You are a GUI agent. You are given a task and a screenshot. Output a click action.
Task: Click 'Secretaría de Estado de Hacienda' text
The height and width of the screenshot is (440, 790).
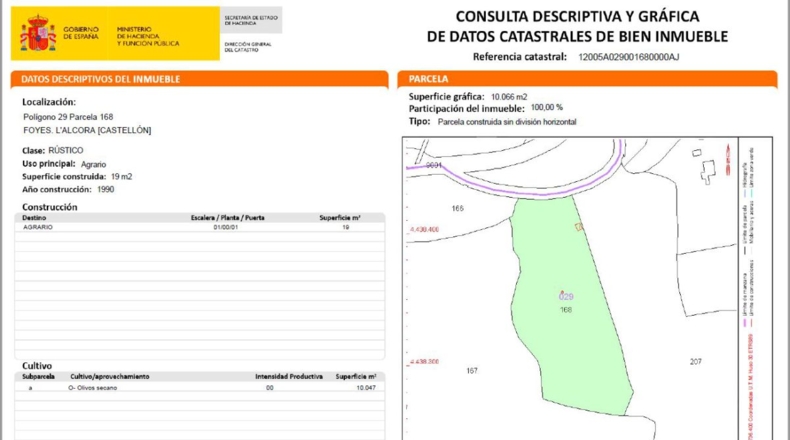pos(251,20)
